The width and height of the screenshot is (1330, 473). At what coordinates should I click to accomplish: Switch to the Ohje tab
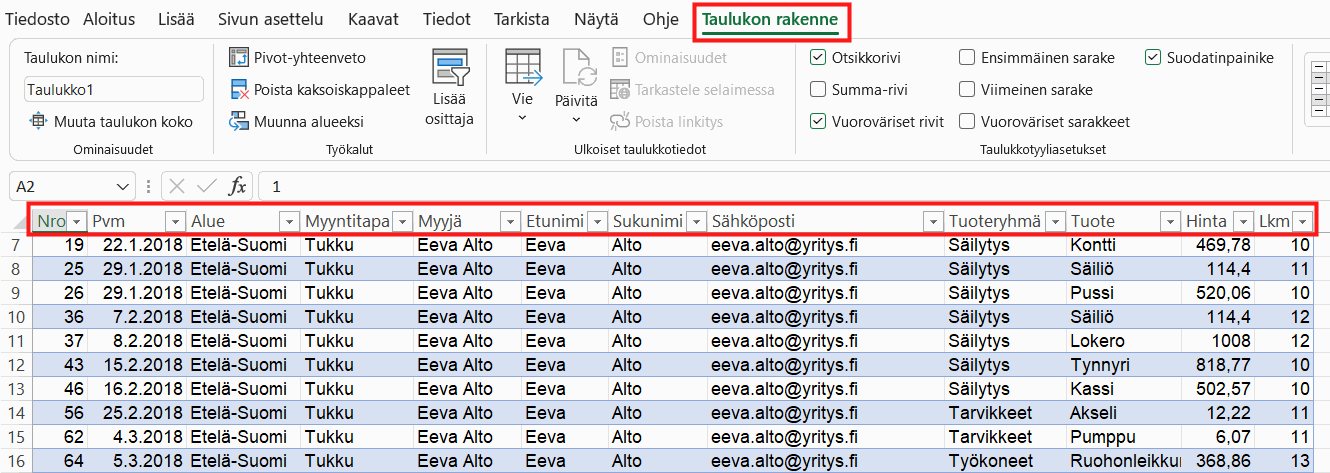pos(660,19)
